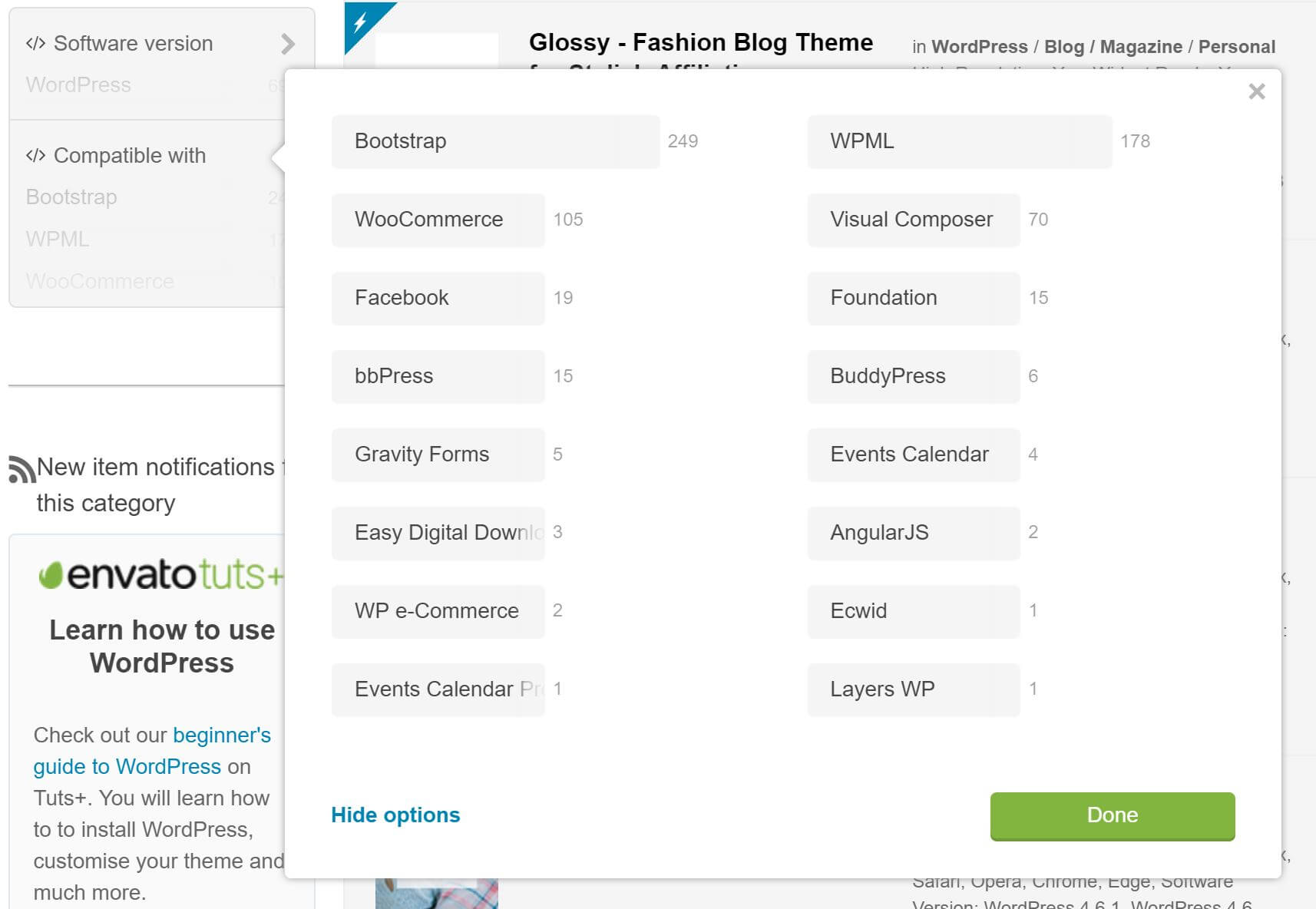Toggle the WooCommerce filter option
This screenshot has height=909, width=1316.
(438, 220)
